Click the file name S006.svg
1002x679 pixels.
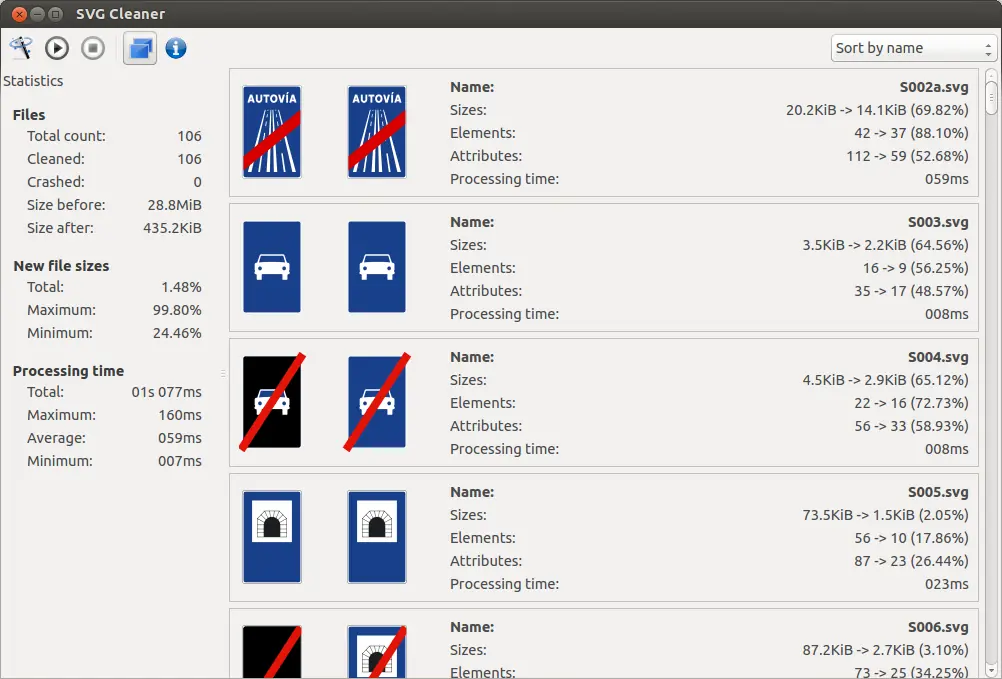coord(938,627)
